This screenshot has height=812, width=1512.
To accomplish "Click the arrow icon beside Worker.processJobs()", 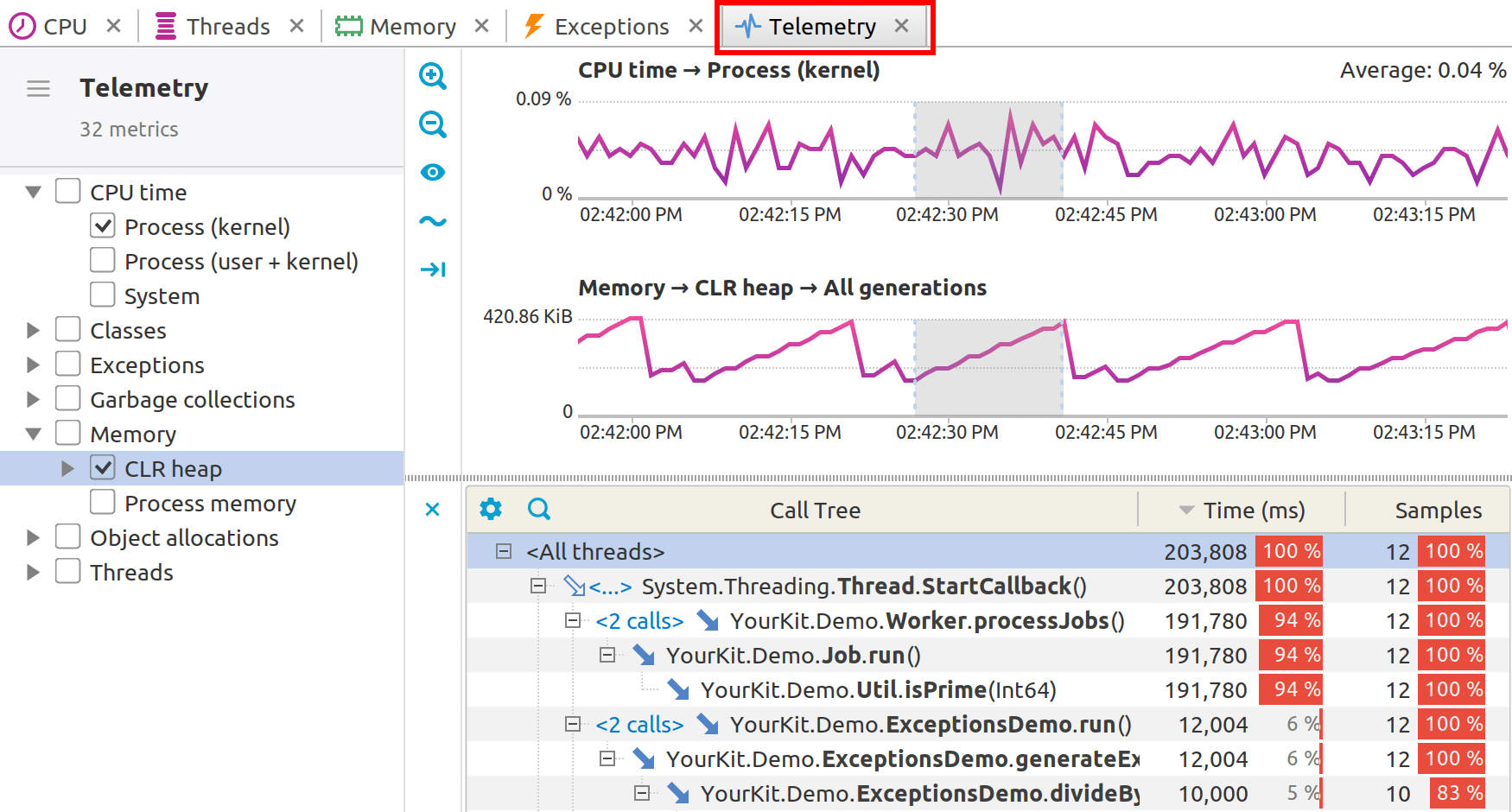I will click(x=708, y=620).
